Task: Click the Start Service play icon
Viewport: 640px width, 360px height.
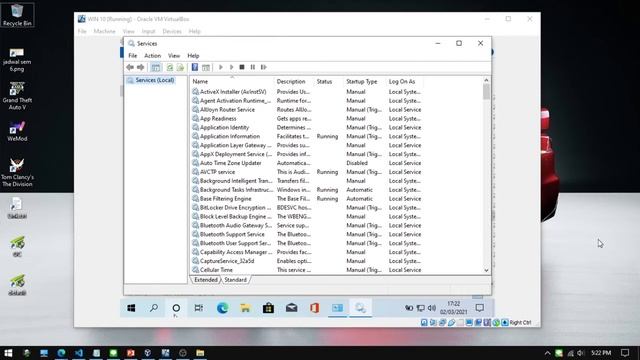Action: 221,67
